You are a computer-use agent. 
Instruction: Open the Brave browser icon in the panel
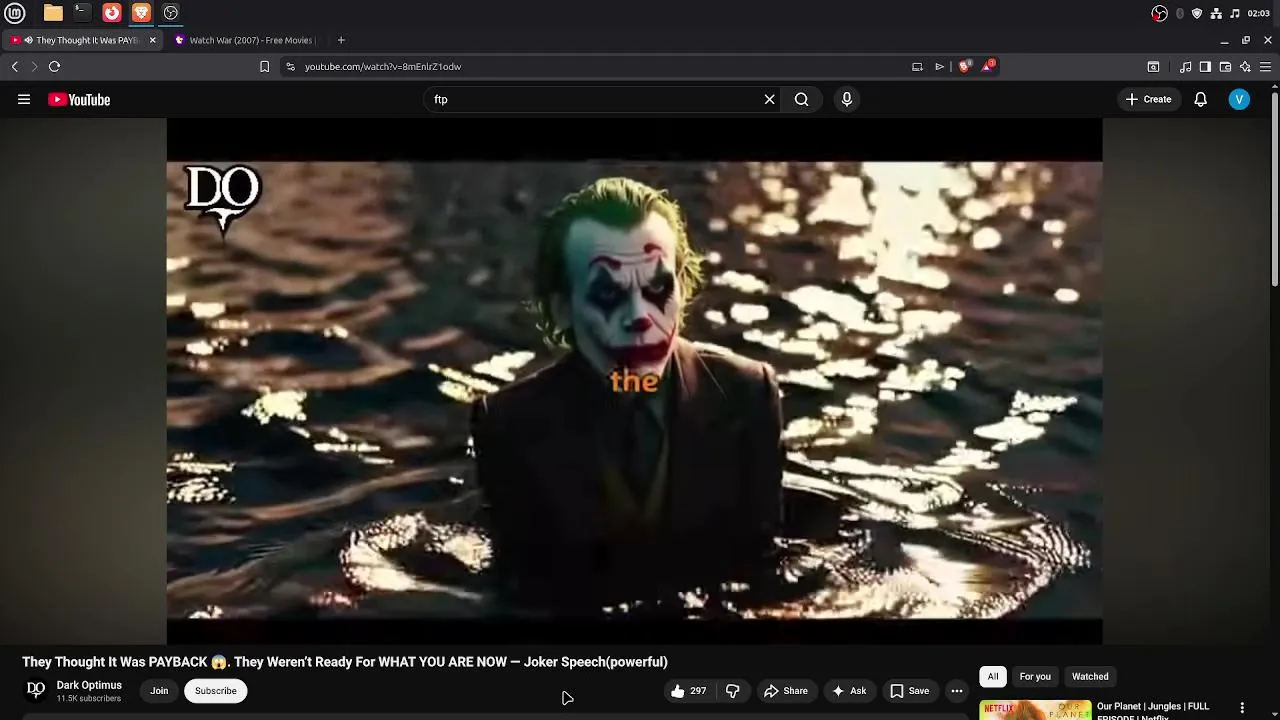click(x=141, y=13)
